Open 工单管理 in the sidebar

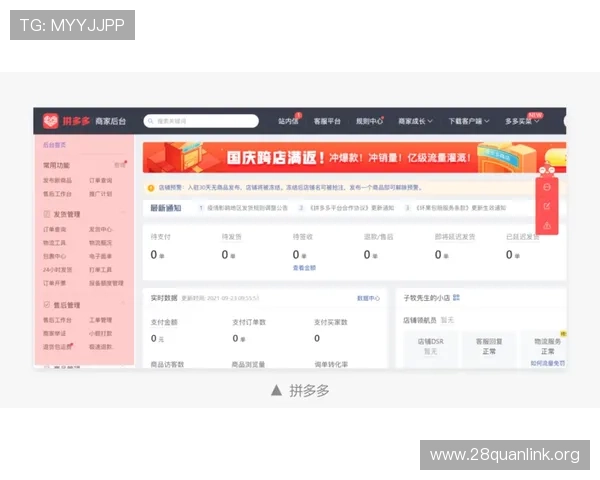point(100,320)
